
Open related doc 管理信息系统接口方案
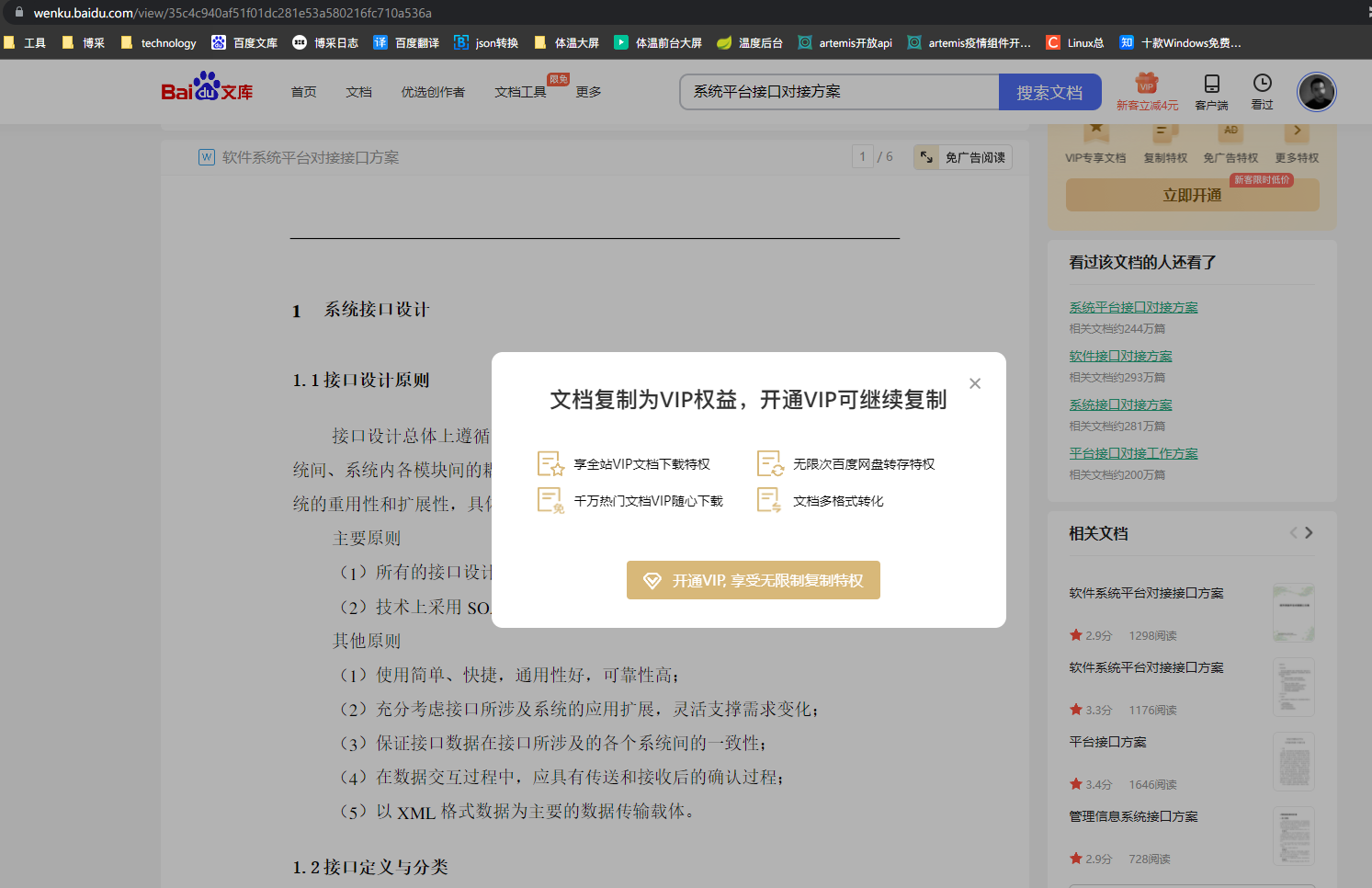(x=1133, y=816)
